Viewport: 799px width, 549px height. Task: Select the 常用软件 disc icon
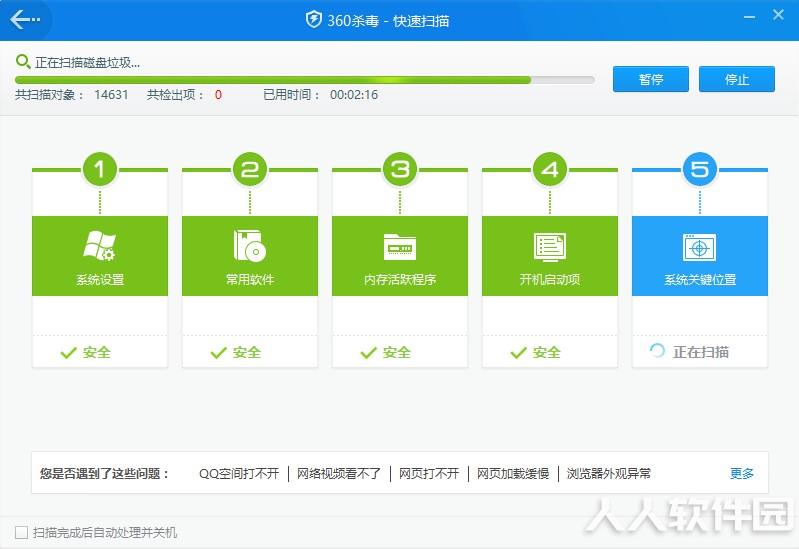pos(250,245)
